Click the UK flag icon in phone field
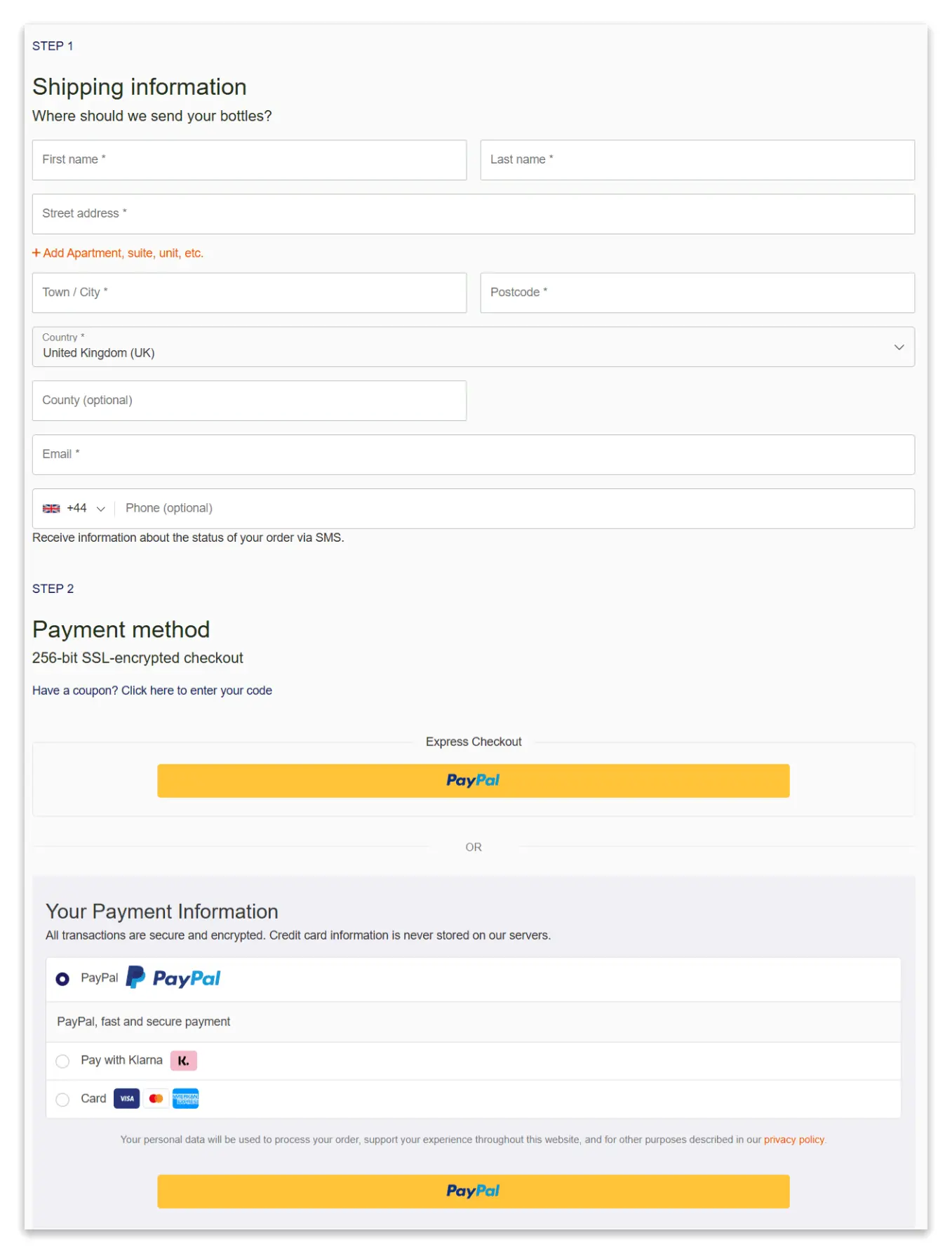 click(x=51, y=508)
